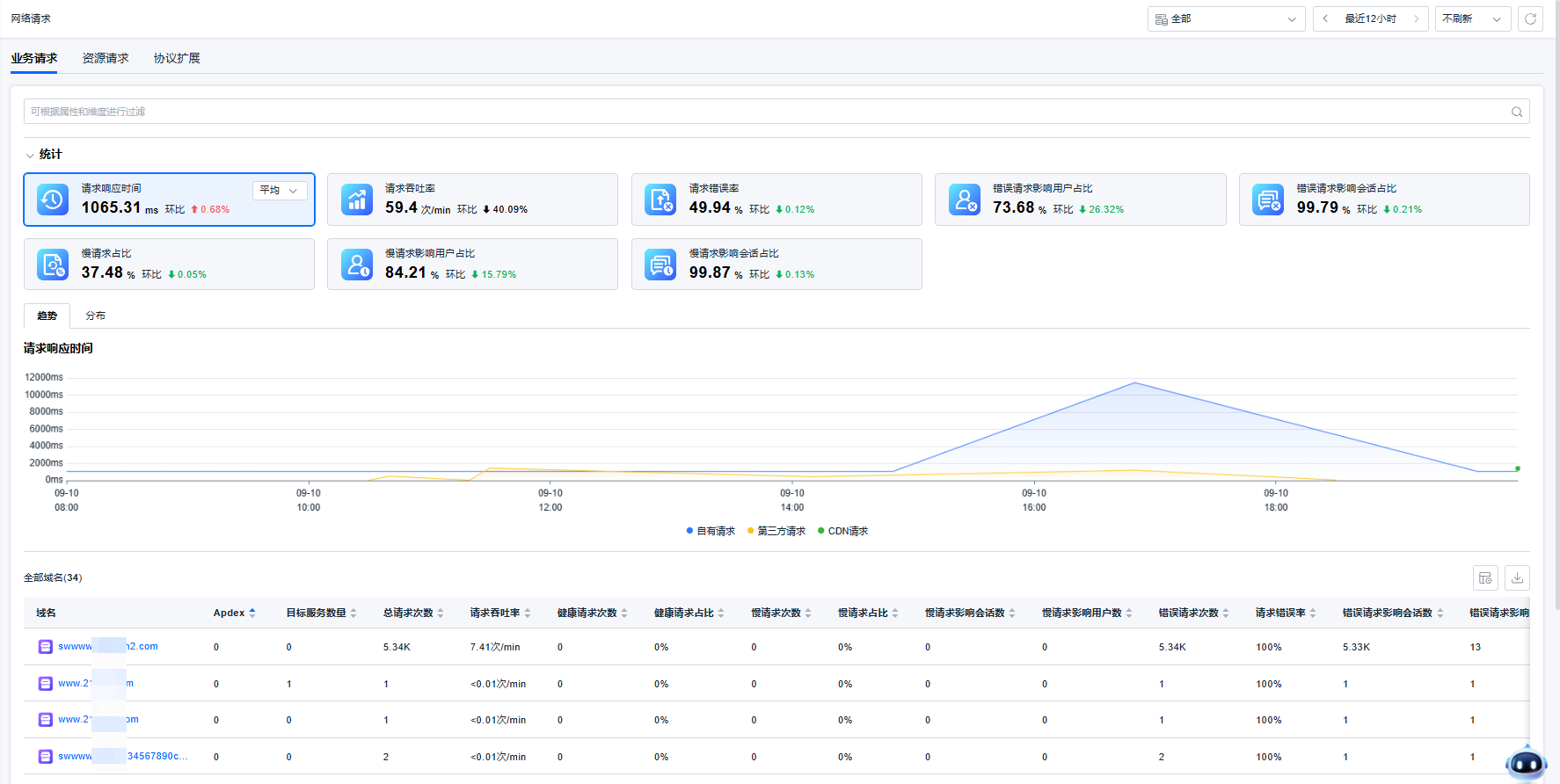
Task: Switch to the 资源请求 tab
Action: click(x=106, y=58)
